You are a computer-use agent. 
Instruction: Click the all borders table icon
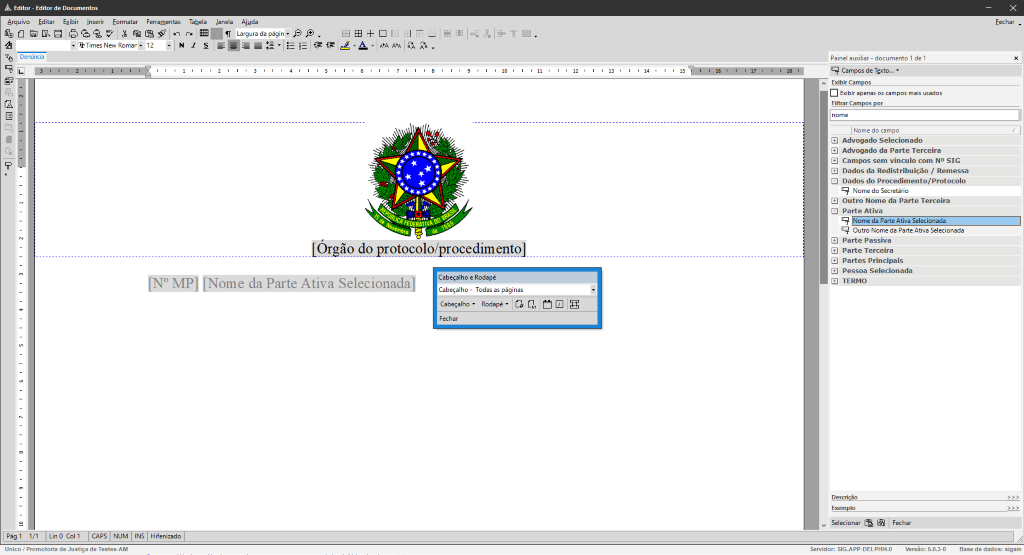tap(358, 34)
